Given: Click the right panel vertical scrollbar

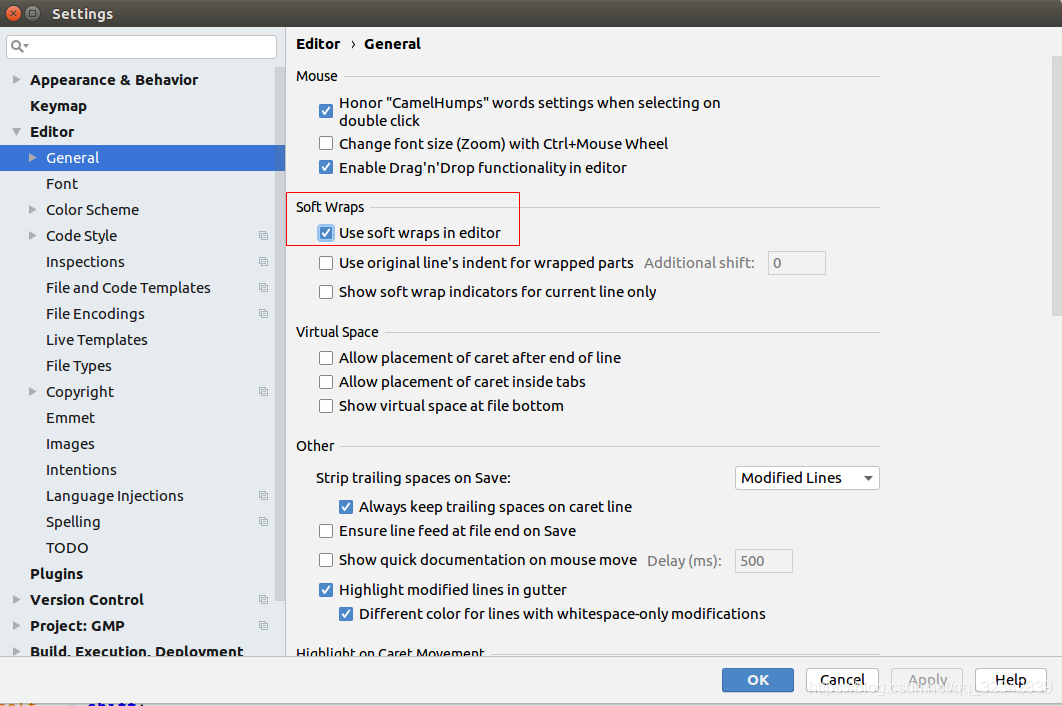Looking at the screenshot, I should (x=1056, y=186).
